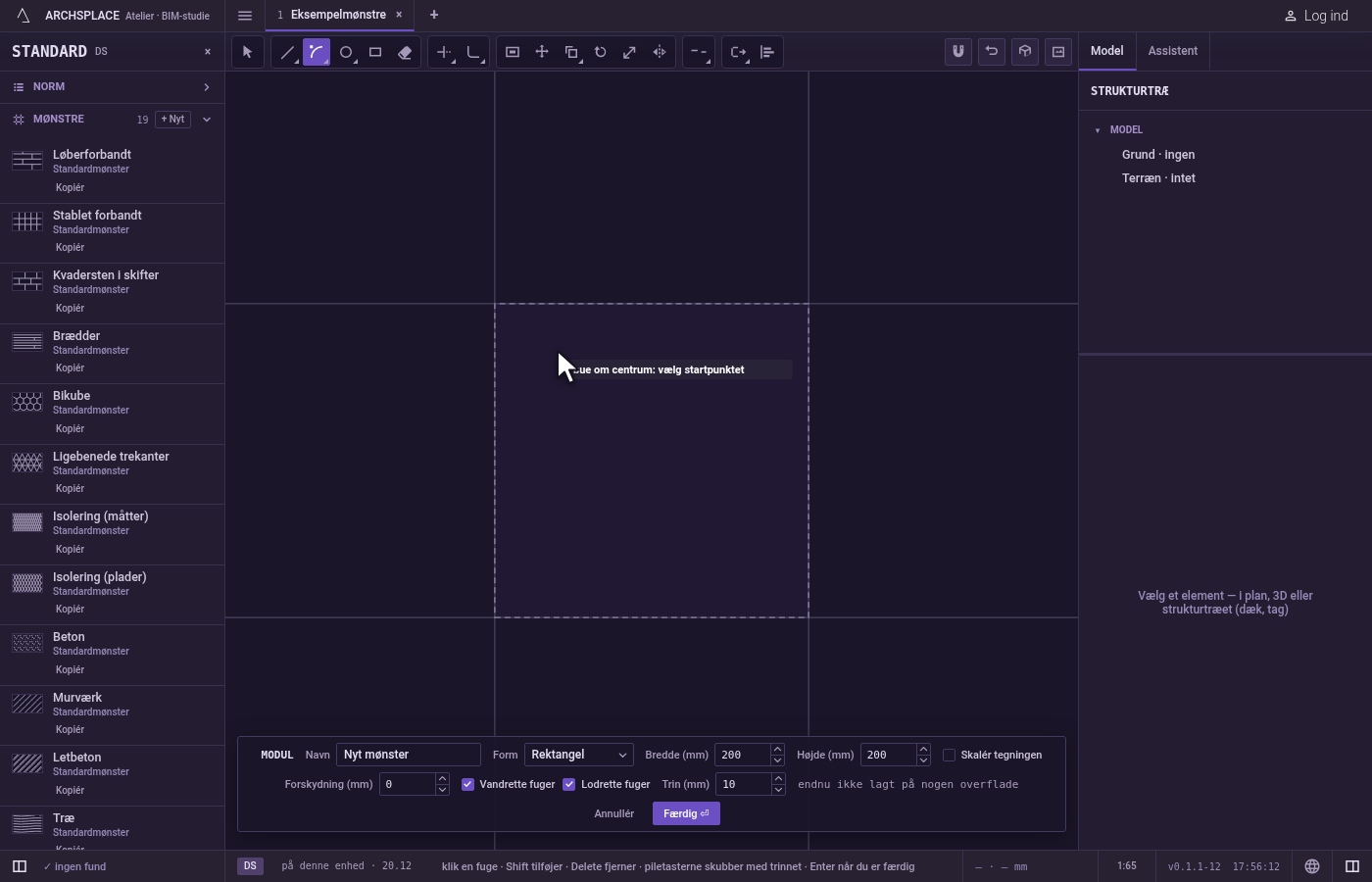
Task: Collapse the MØNSTRE section chevron
Action: point(207,120)
